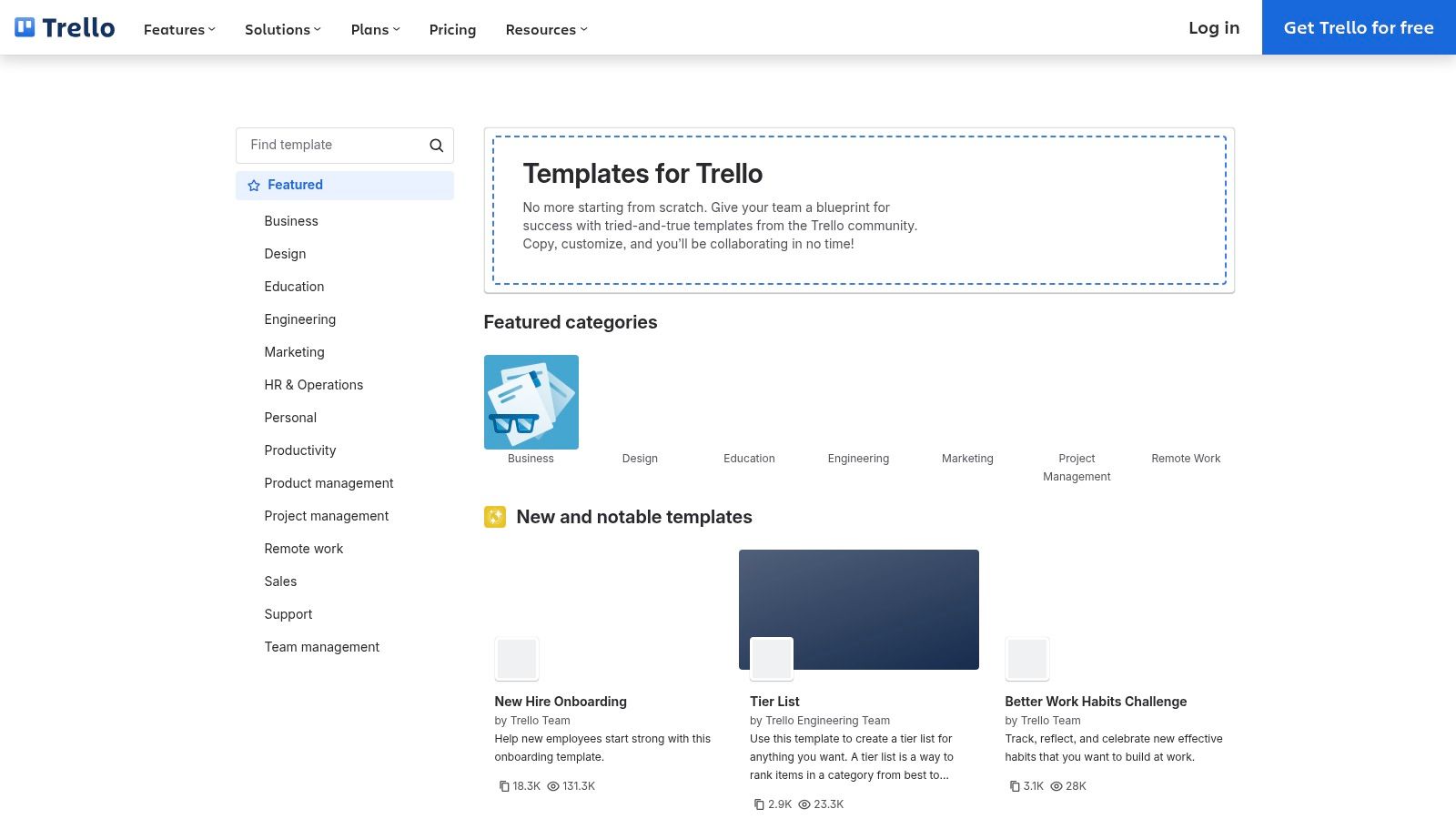
Task: Click the copy count icon for New Hire Onboarding
Action: (504, 786)
